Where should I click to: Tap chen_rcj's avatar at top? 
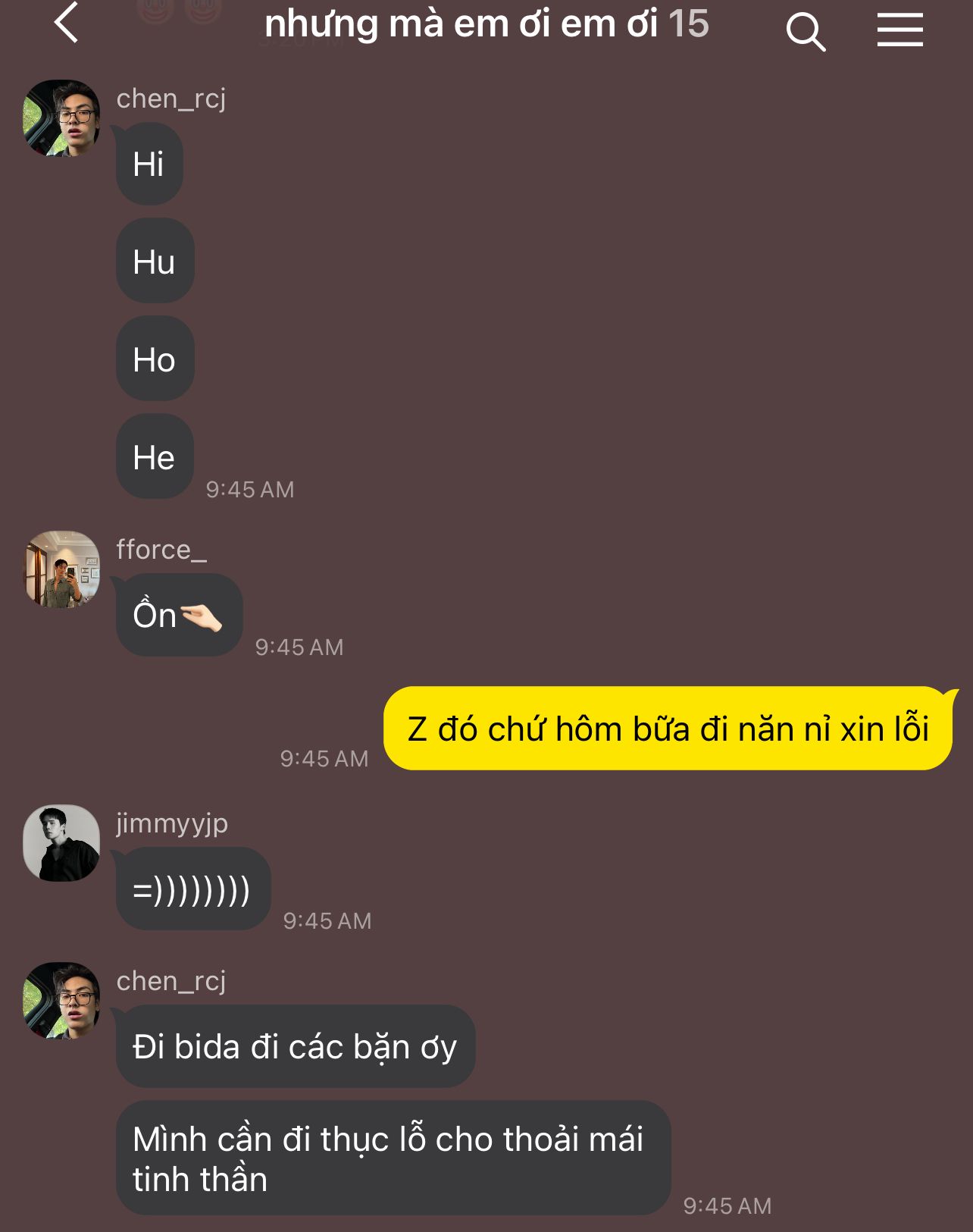pos(62,118)
